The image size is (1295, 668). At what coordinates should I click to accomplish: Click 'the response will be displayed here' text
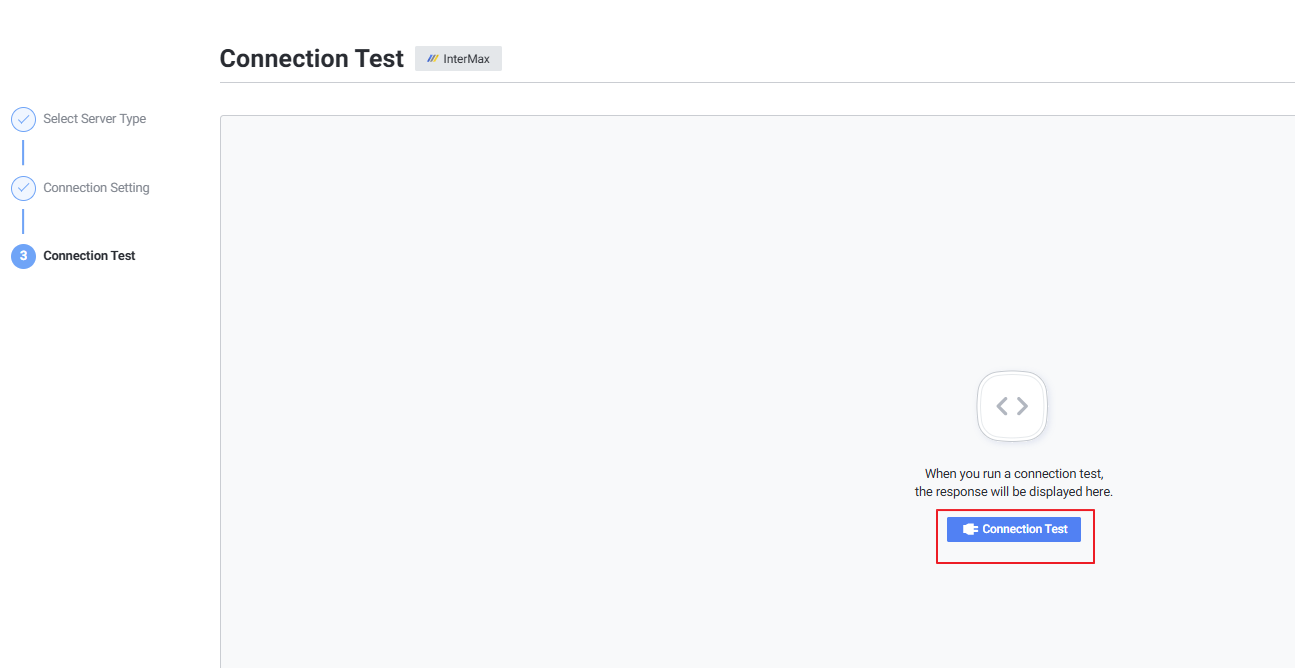pyautogui.click(x=1013, y=492)
